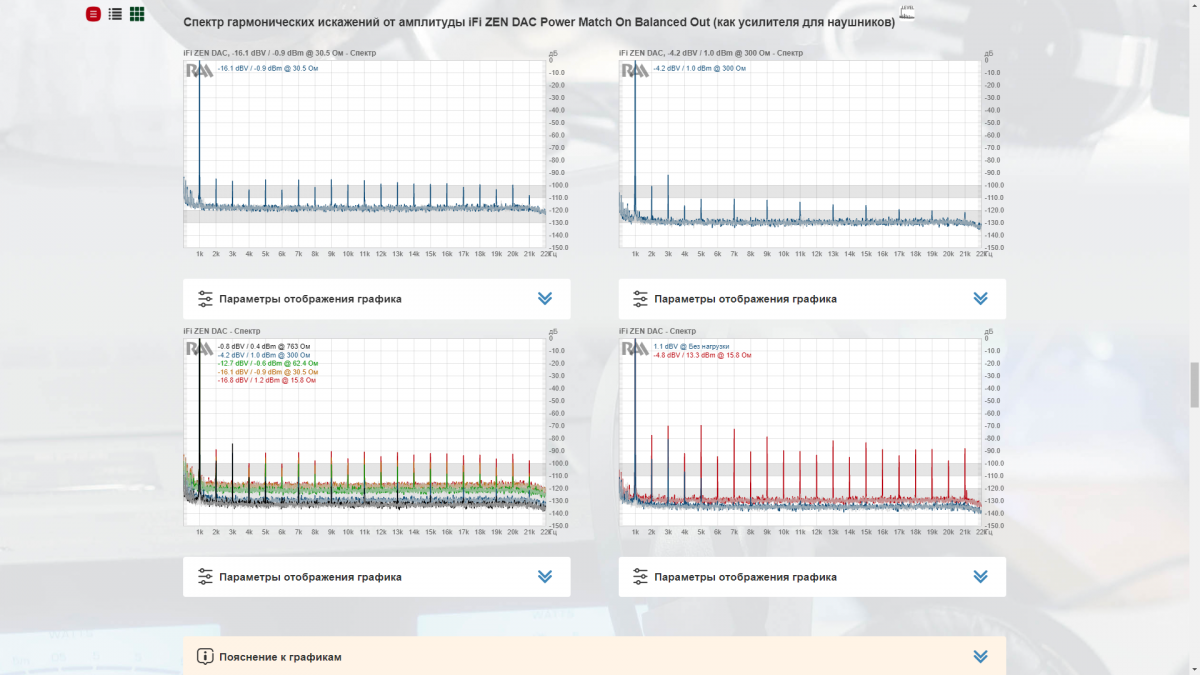Click the chart title ending 300 Ом - Спектр
The height and width of the screenshot is (675, 1200).
click(711, 52)
